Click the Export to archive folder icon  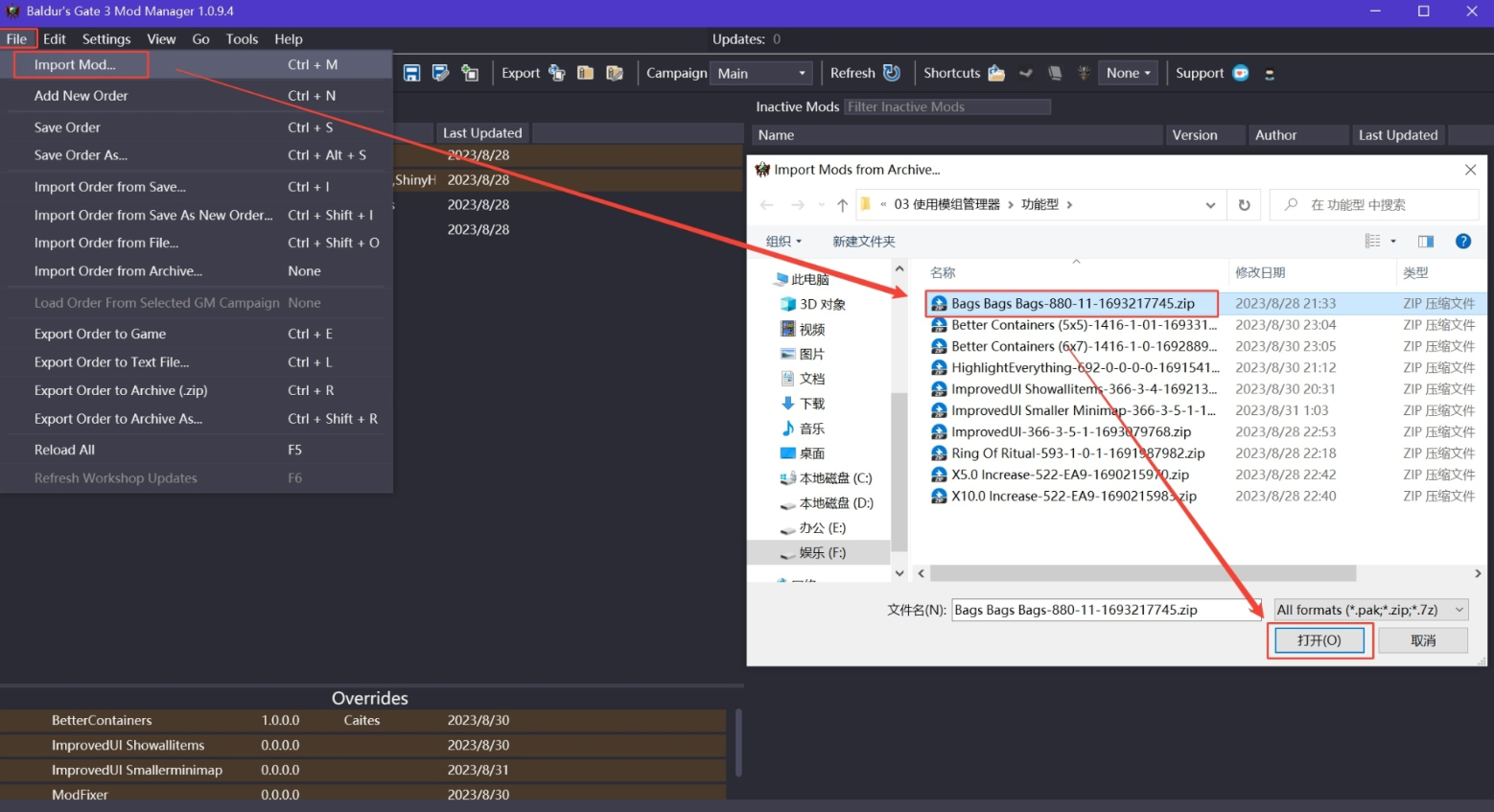pyautogui.click(x=585, y=73)
